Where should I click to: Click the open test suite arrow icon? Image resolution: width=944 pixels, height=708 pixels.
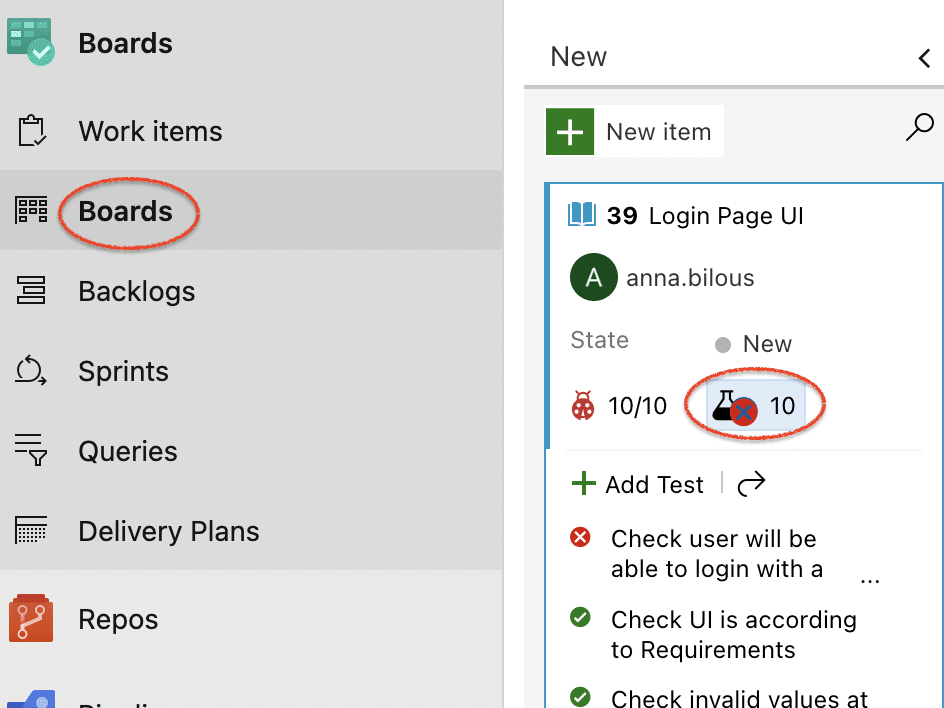click(751, 483)
